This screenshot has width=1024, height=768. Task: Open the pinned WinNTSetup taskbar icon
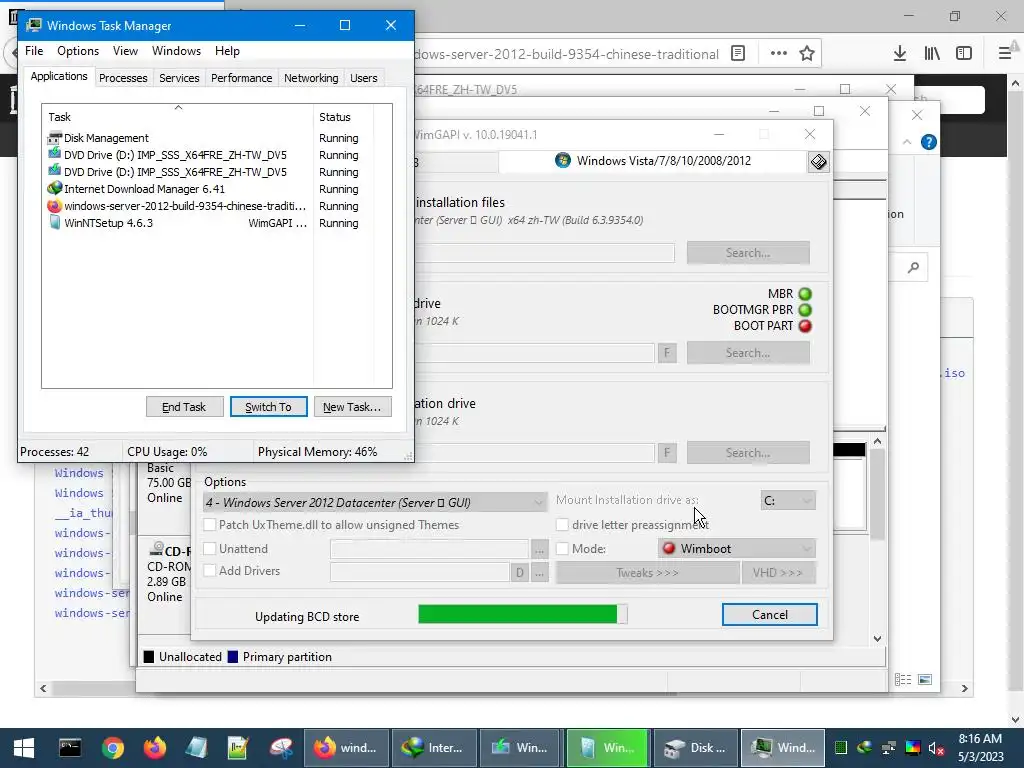click(x=197, y=748)
